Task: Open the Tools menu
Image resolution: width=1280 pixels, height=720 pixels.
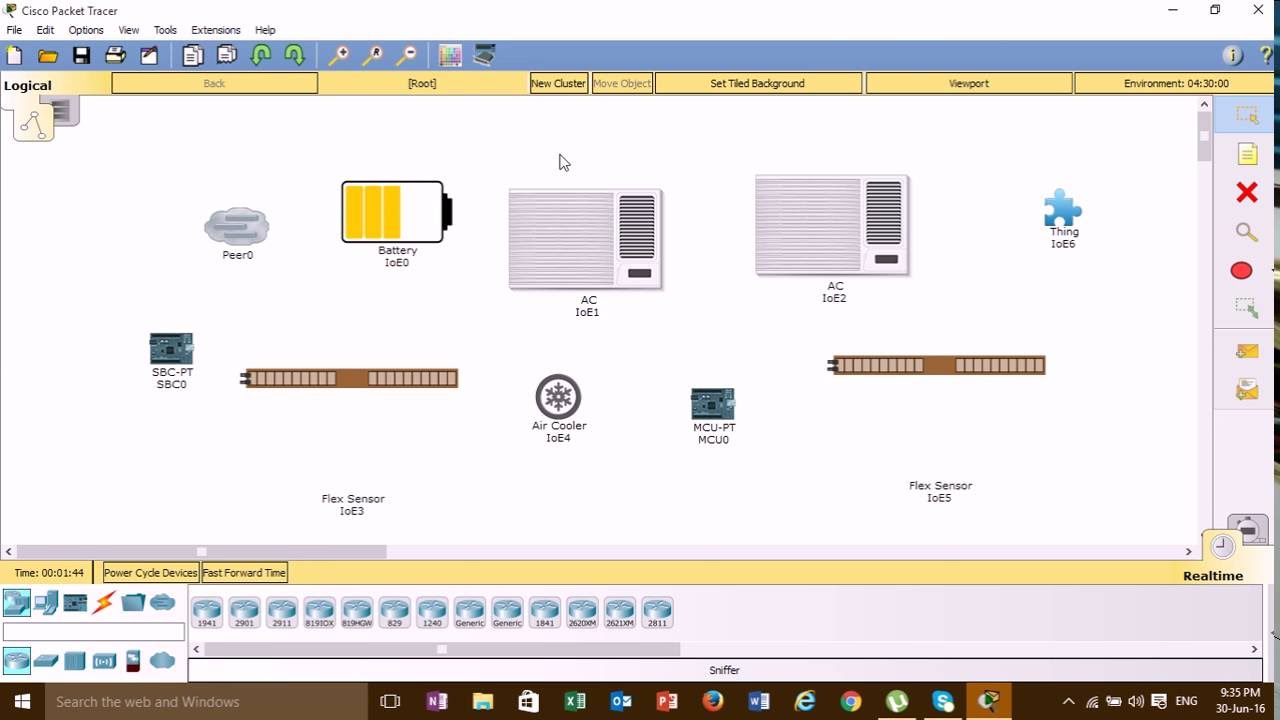Action: [165, 30]
